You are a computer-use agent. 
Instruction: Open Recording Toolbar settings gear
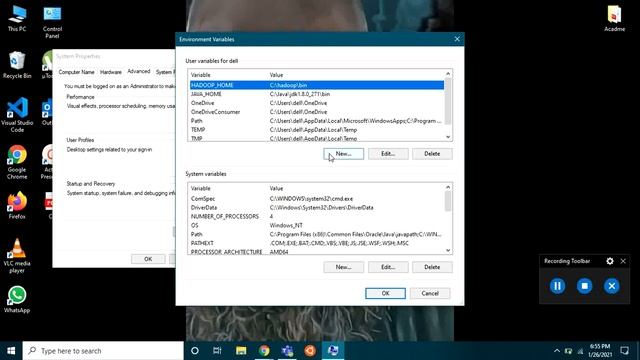pyautogui.click(x=610, y=261)
